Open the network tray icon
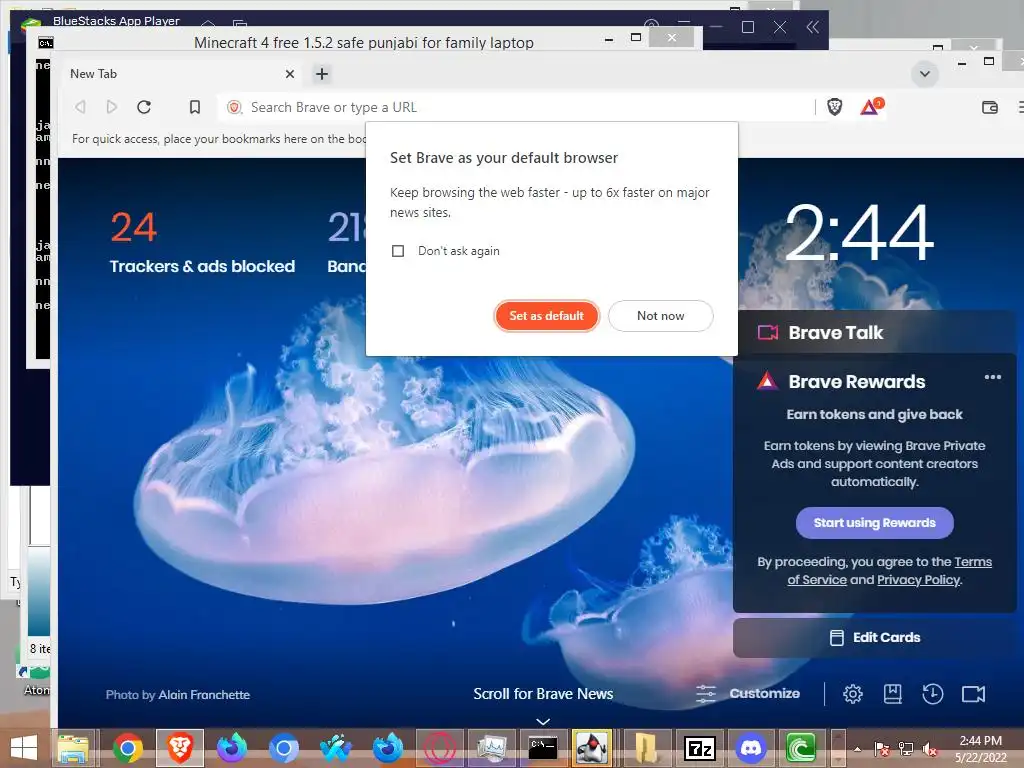 coord(905,748)
